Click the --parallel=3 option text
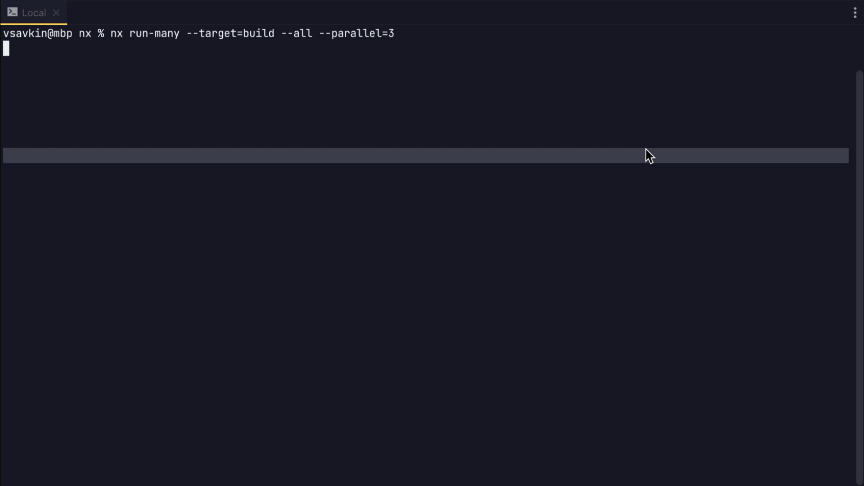 coord(356,33)
